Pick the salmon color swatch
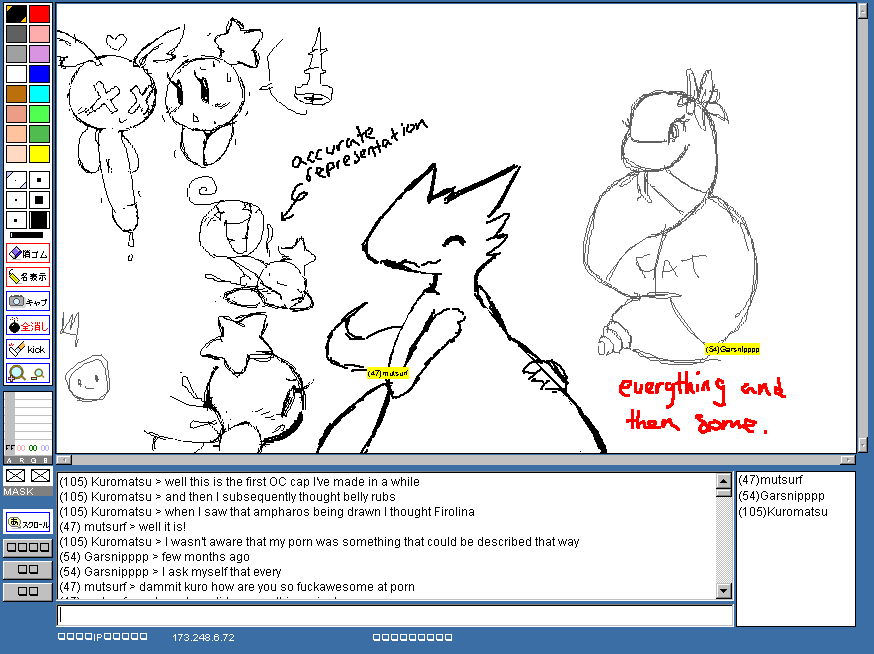 click(x=16, y=114)
